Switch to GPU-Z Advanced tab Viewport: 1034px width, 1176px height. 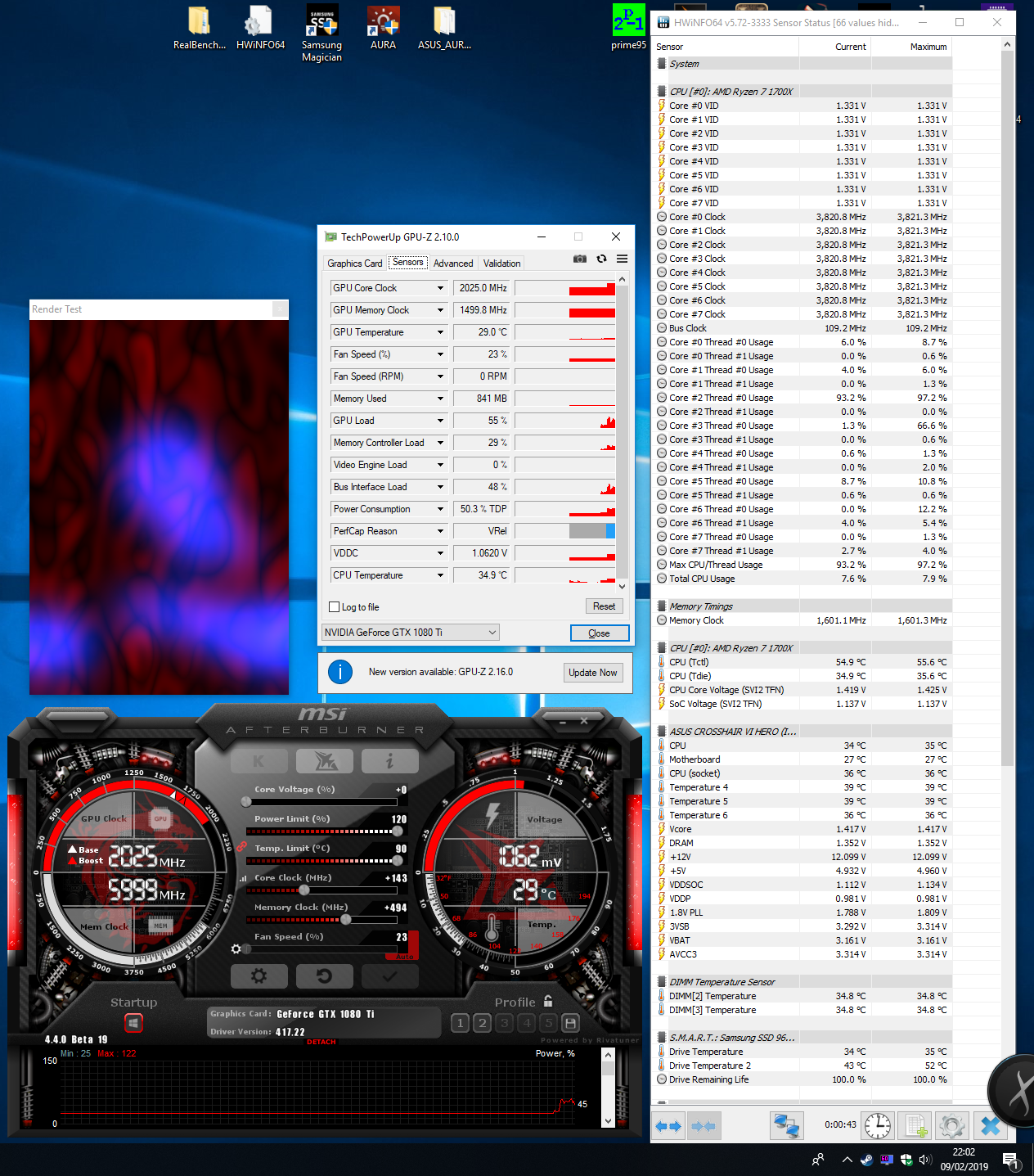453,264
